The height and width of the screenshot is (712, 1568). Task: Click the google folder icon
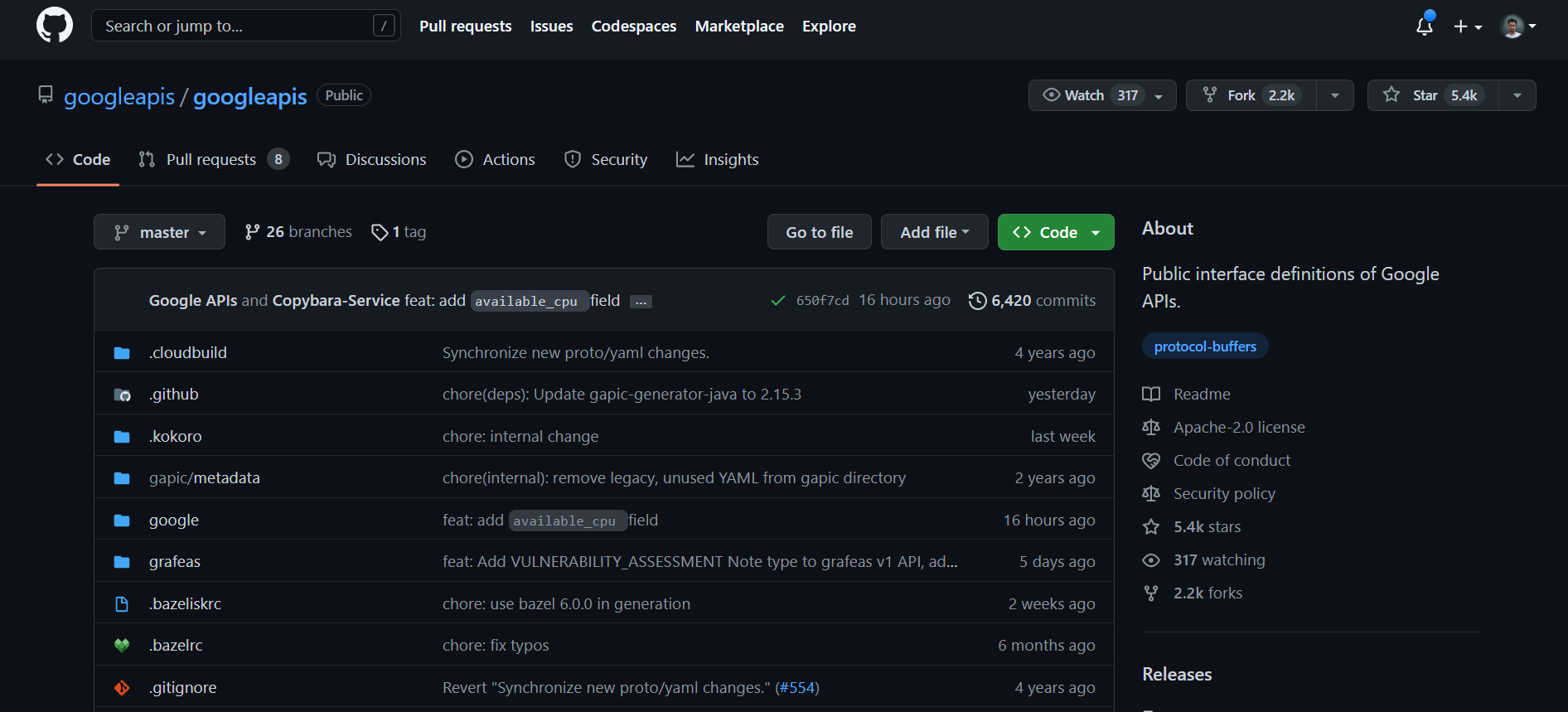point(122,521)
